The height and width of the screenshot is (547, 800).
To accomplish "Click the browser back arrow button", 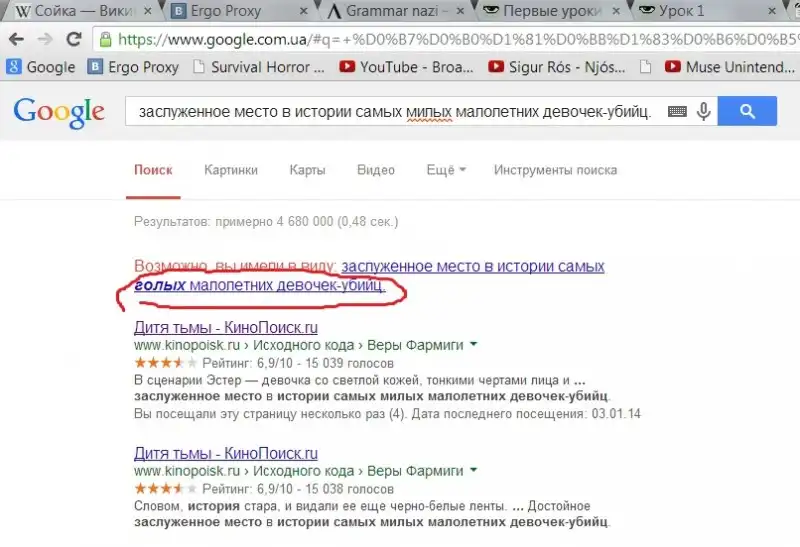I will coord(17,41).
